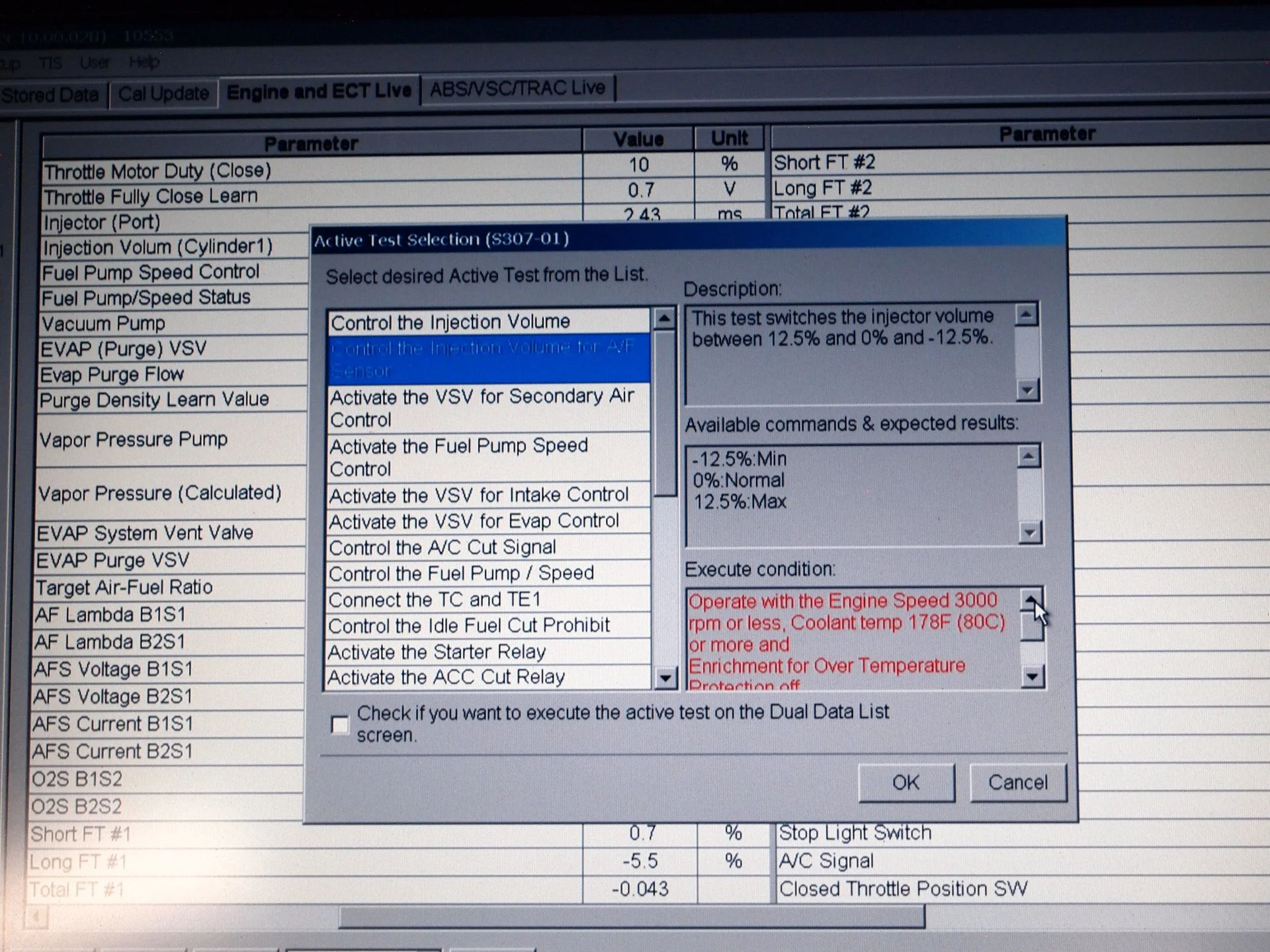1270x952 pixels.
Task: Click Execute condition scroll up arrow
Action: point(1031,600)
